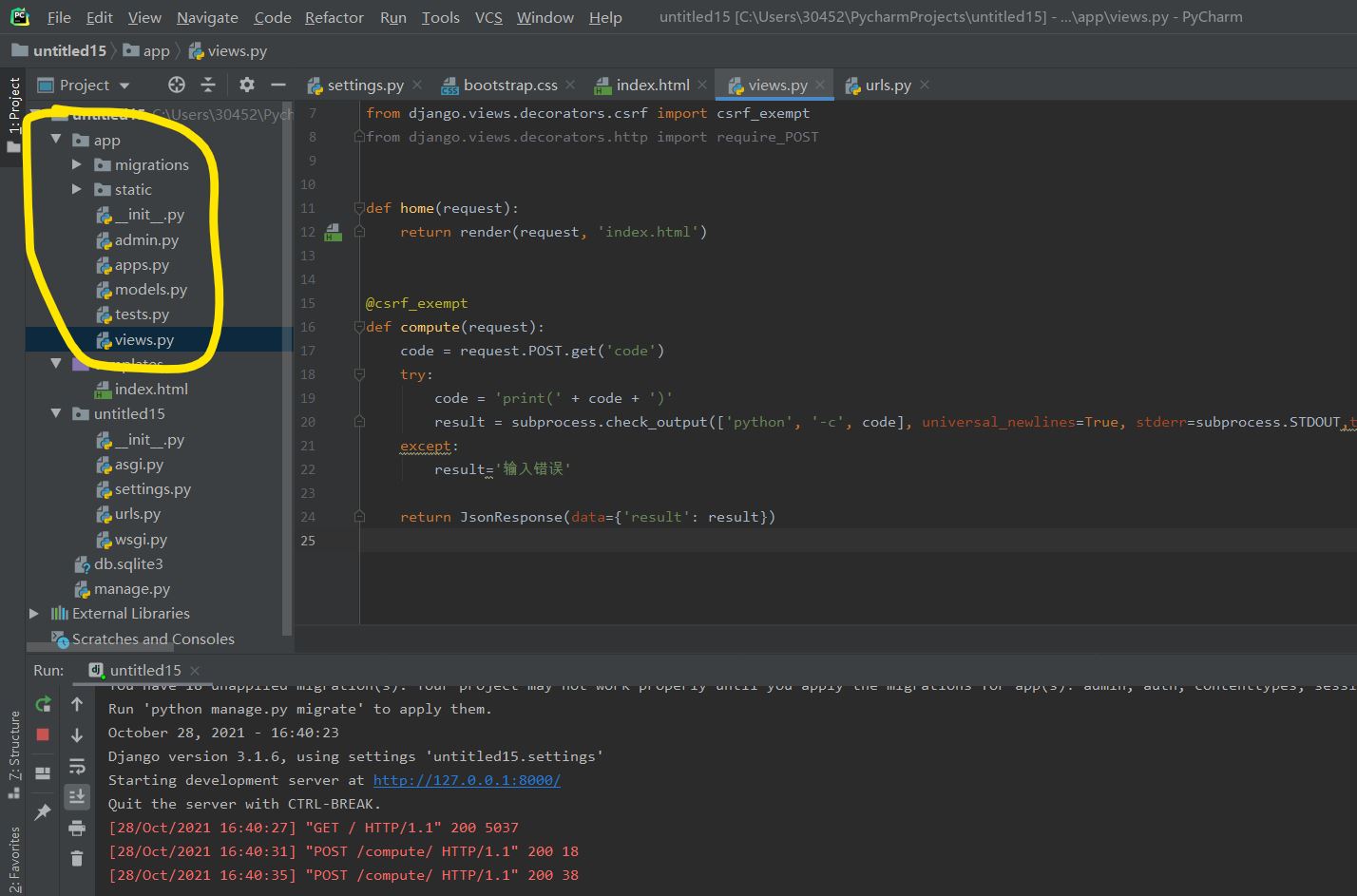Rerun the untitled15 server
Screen dimensions: 1357x896
tap(43, 704)
